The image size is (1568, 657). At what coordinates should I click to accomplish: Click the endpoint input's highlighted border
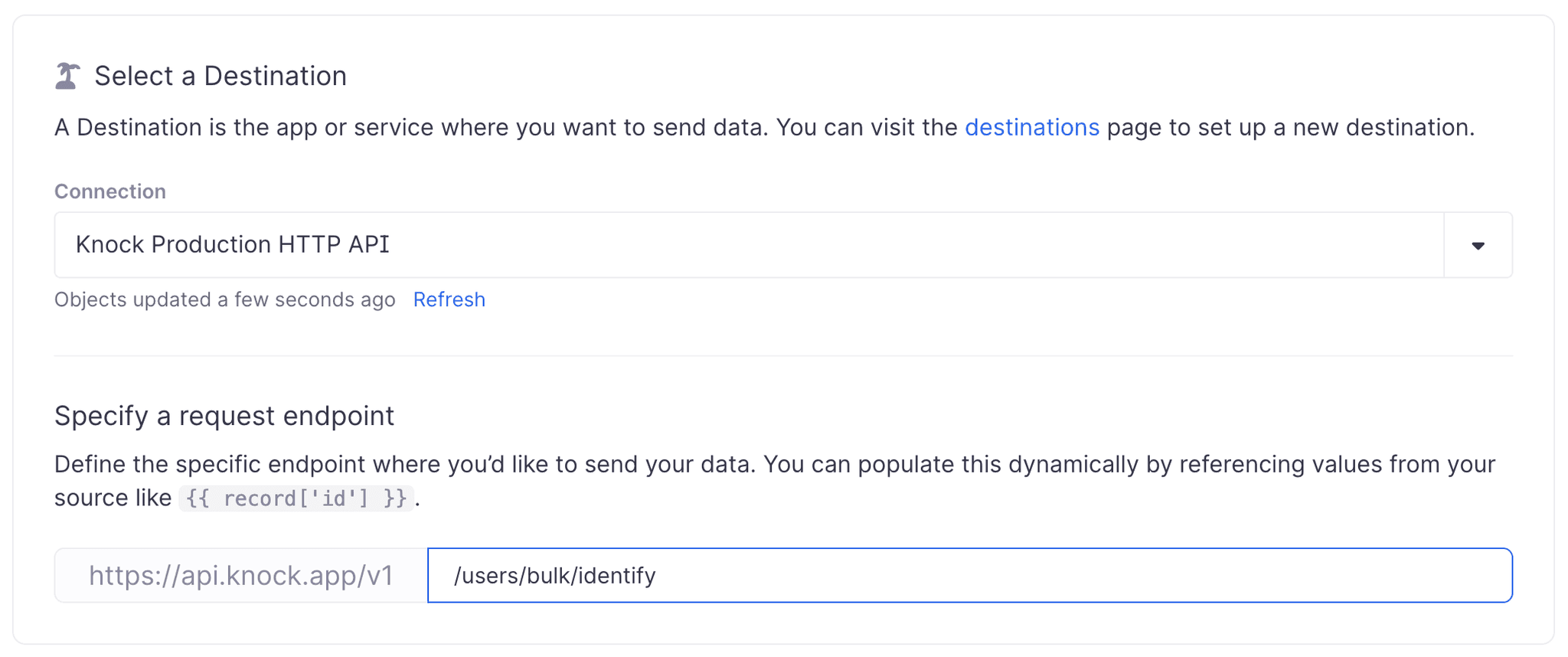click(969, 547)
